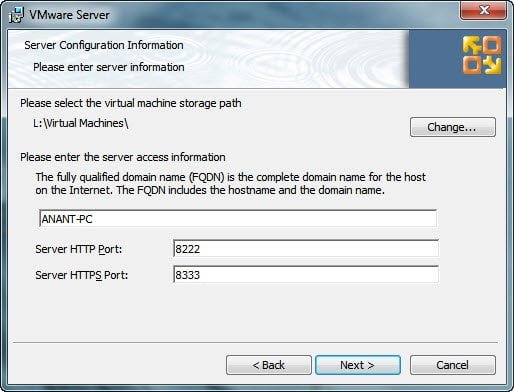Click the "Server HTTPS Port:" label
The image size is (514, 392).
point(82,275)
